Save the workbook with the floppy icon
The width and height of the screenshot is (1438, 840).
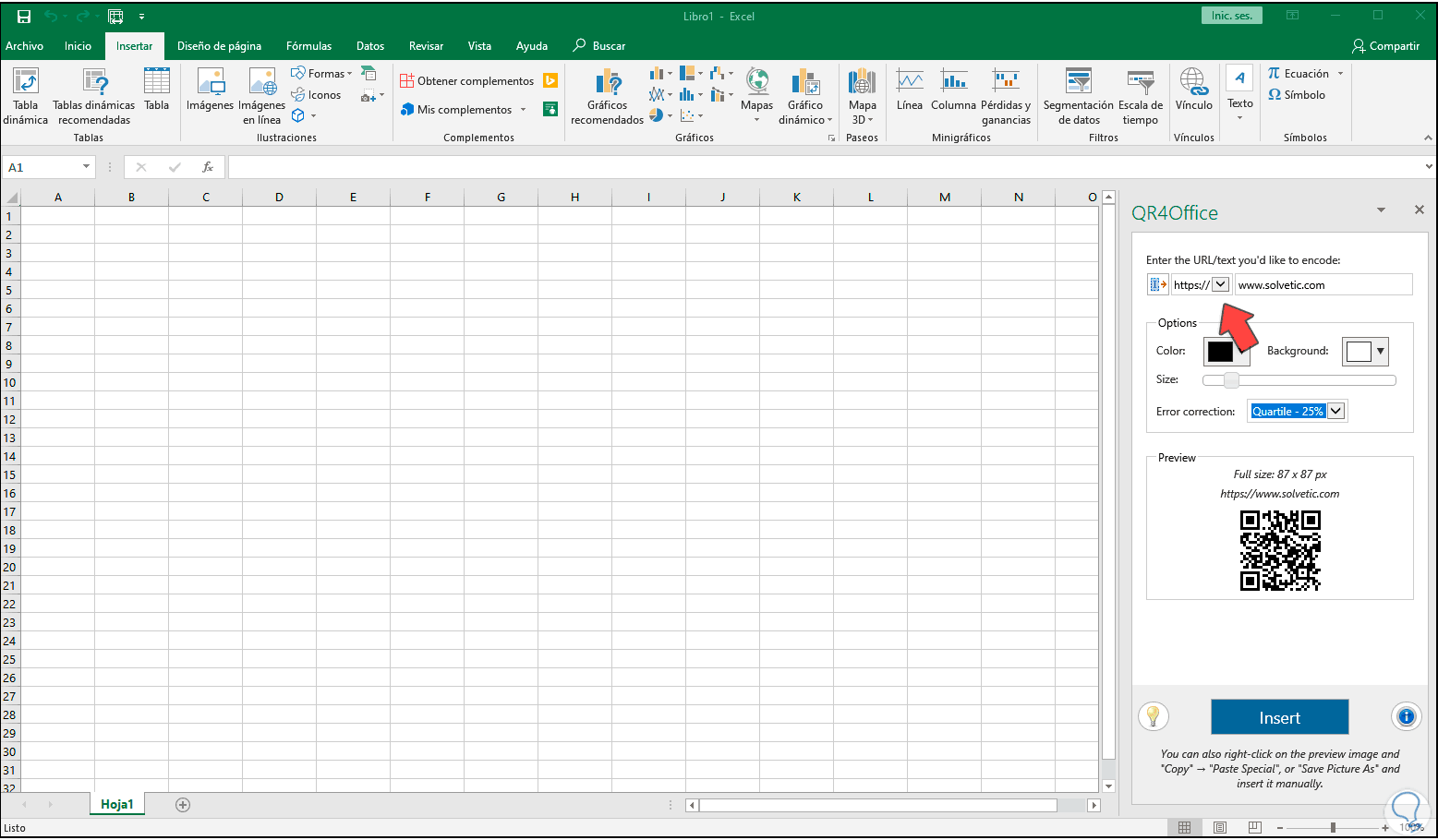click(x=24, y=17)
